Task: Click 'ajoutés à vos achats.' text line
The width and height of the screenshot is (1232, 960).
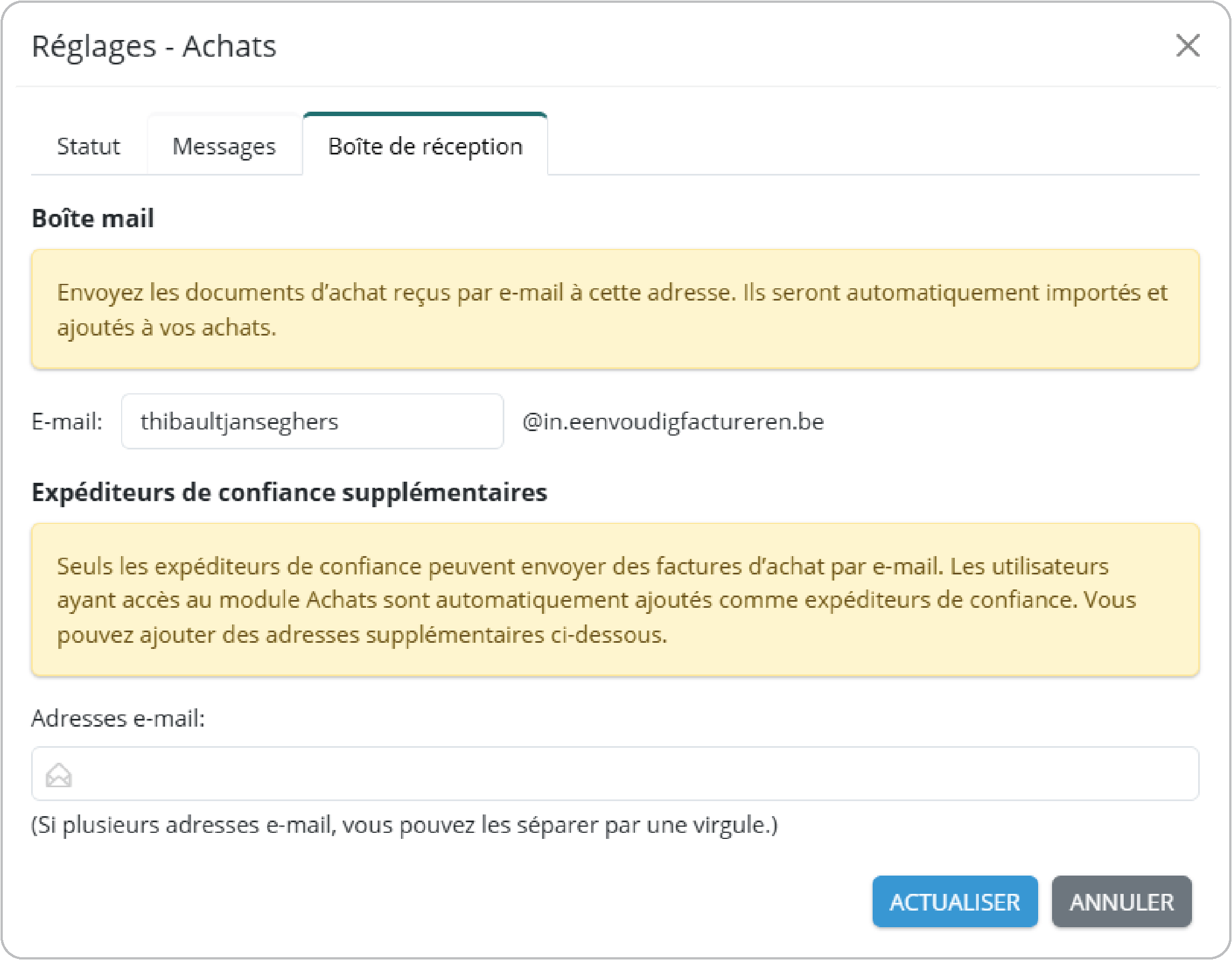Action: 167,327
